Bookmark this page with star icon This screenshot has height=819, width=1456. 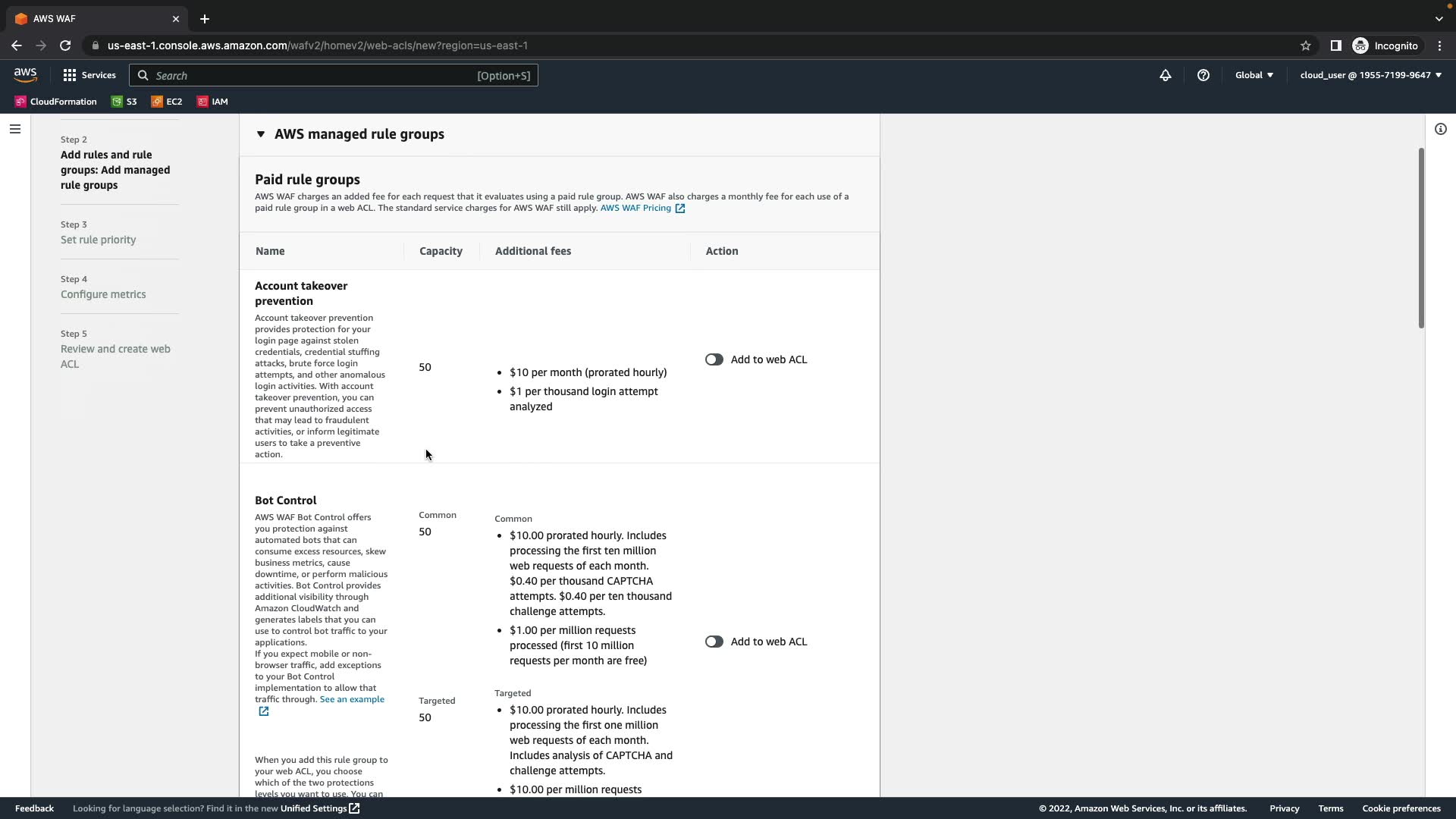[x=1306, y=45]
